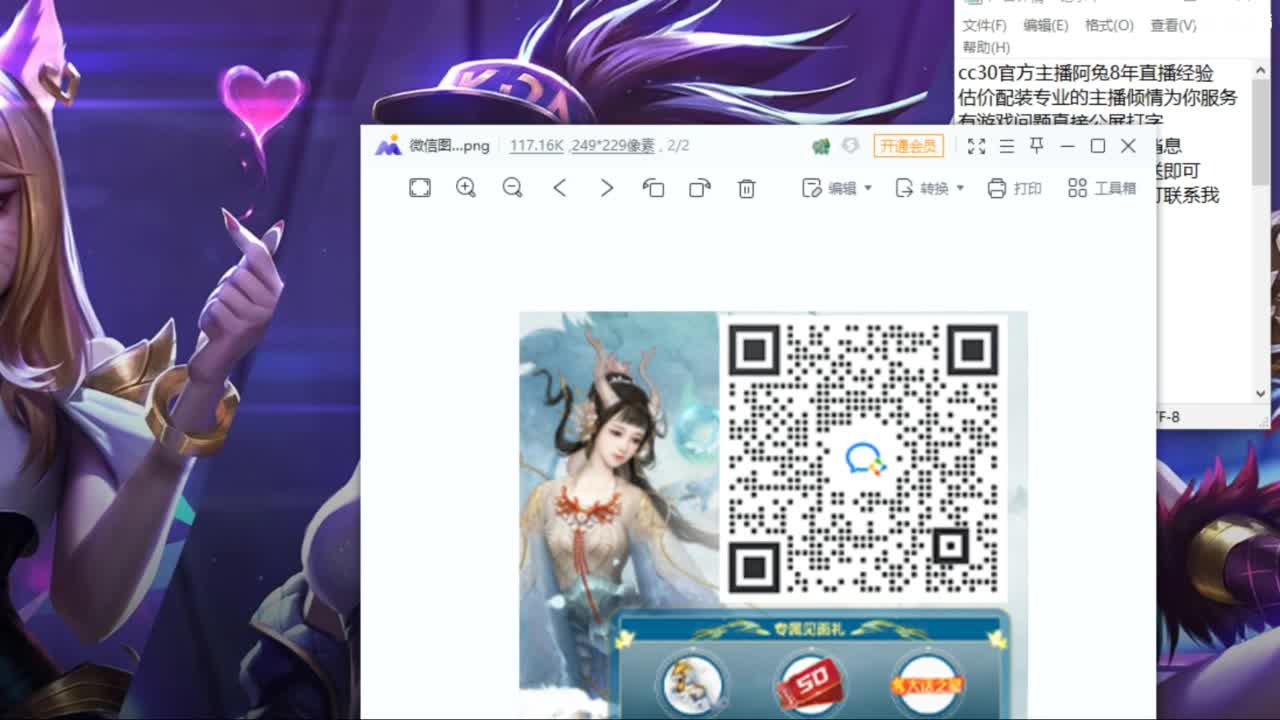Click the gray badge icon beside 开通会员

850,146
